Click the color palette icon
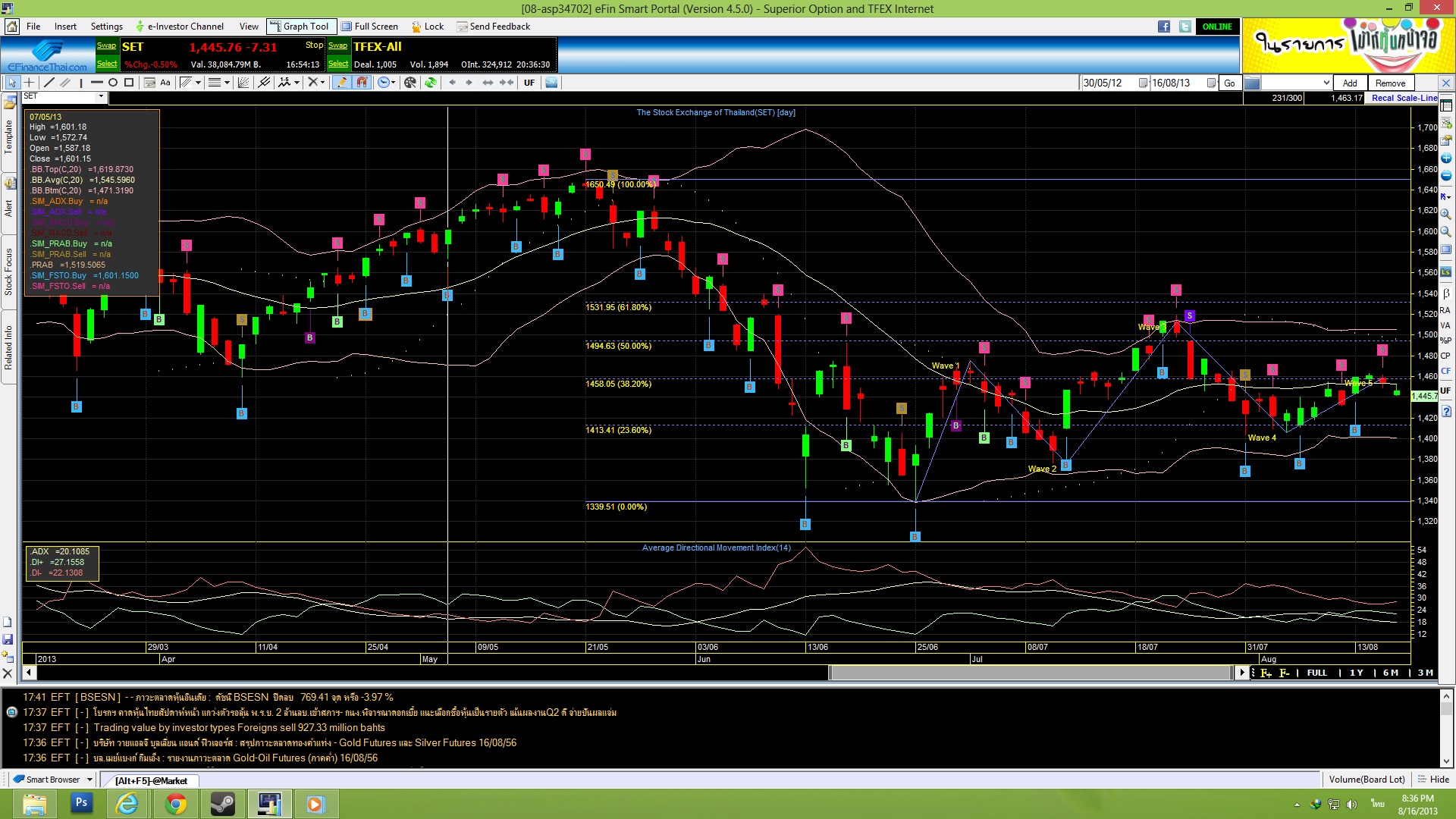 coord(410,83)
